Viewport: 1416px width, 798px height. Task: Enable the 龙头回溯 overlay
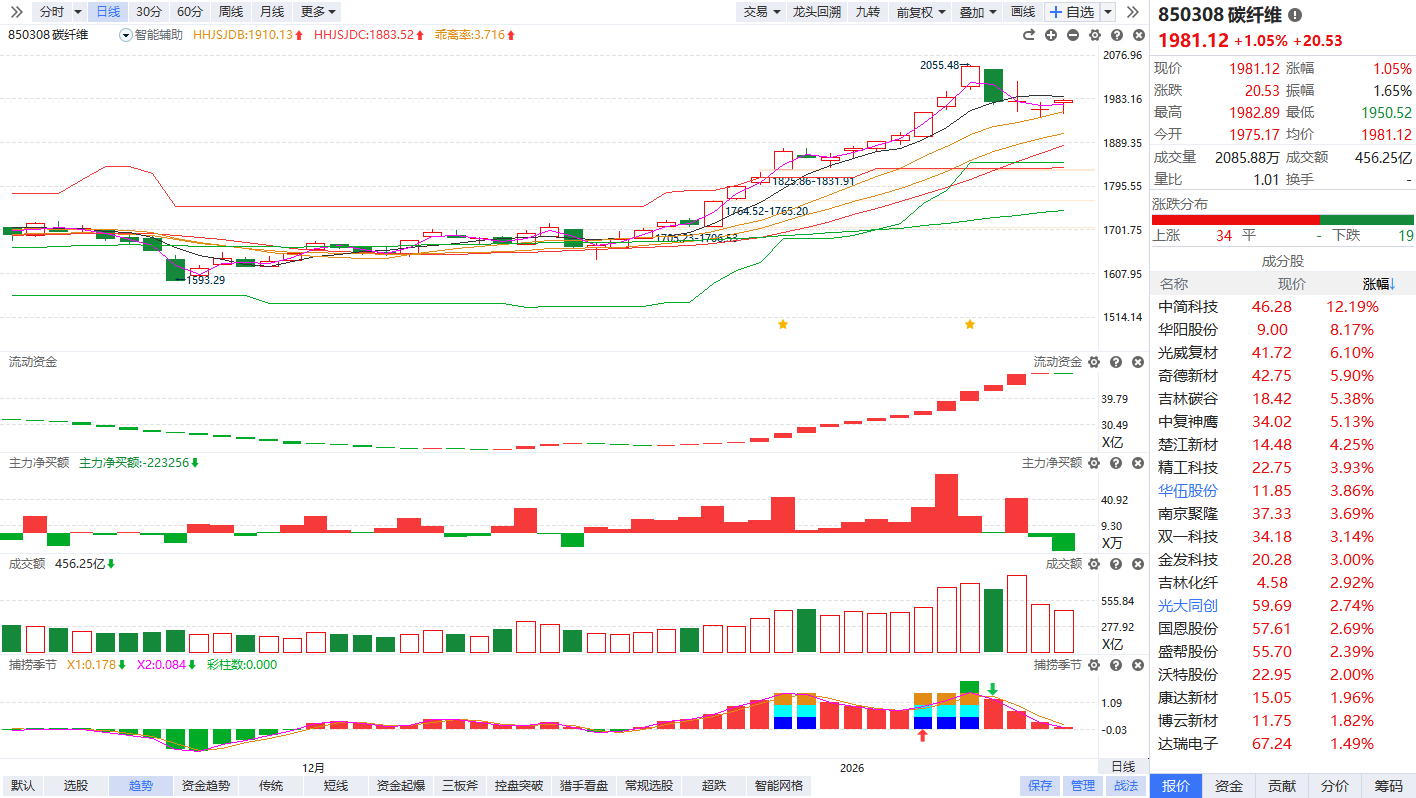[x=816, y=12]
